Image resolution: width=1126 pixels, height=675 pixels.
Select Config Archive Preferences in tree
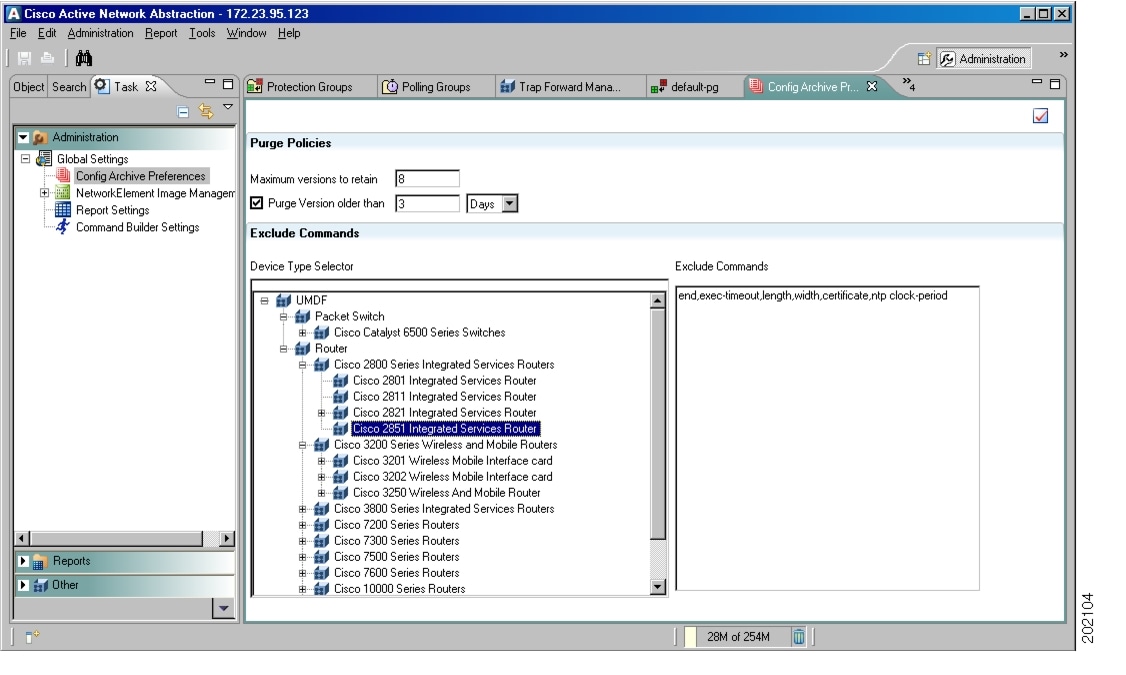pos(141,176)
